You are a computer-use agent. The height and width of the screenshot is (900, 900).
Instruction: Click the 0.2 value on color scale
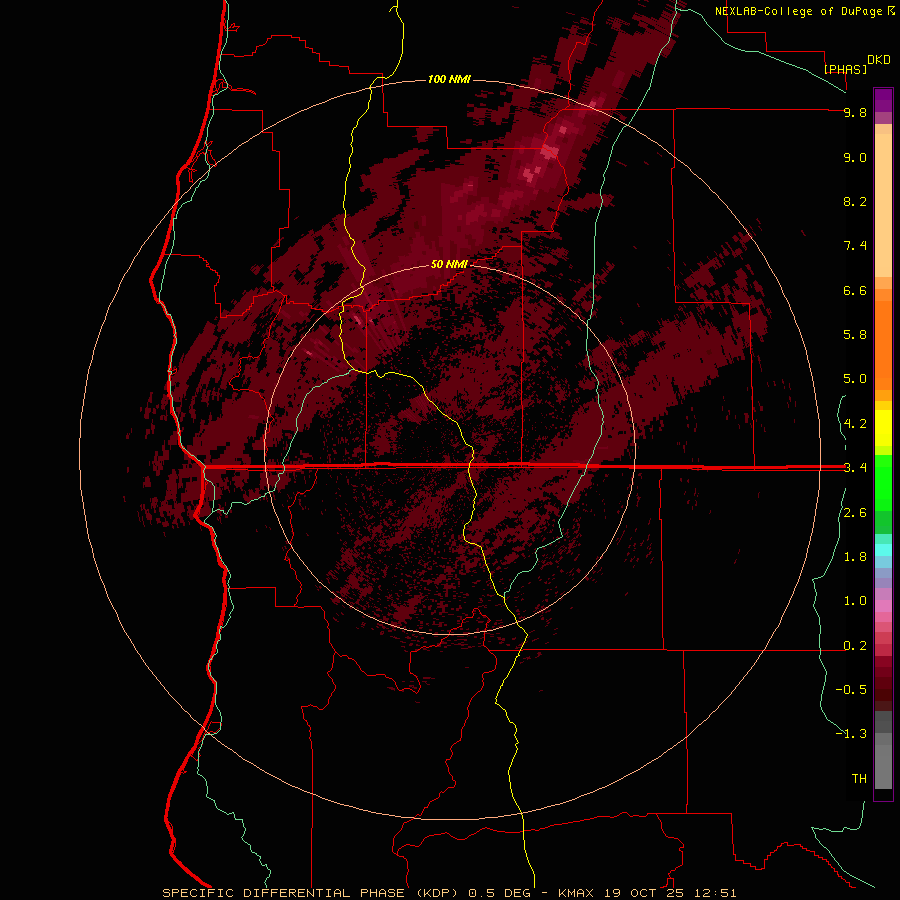(x=855, y=646)
